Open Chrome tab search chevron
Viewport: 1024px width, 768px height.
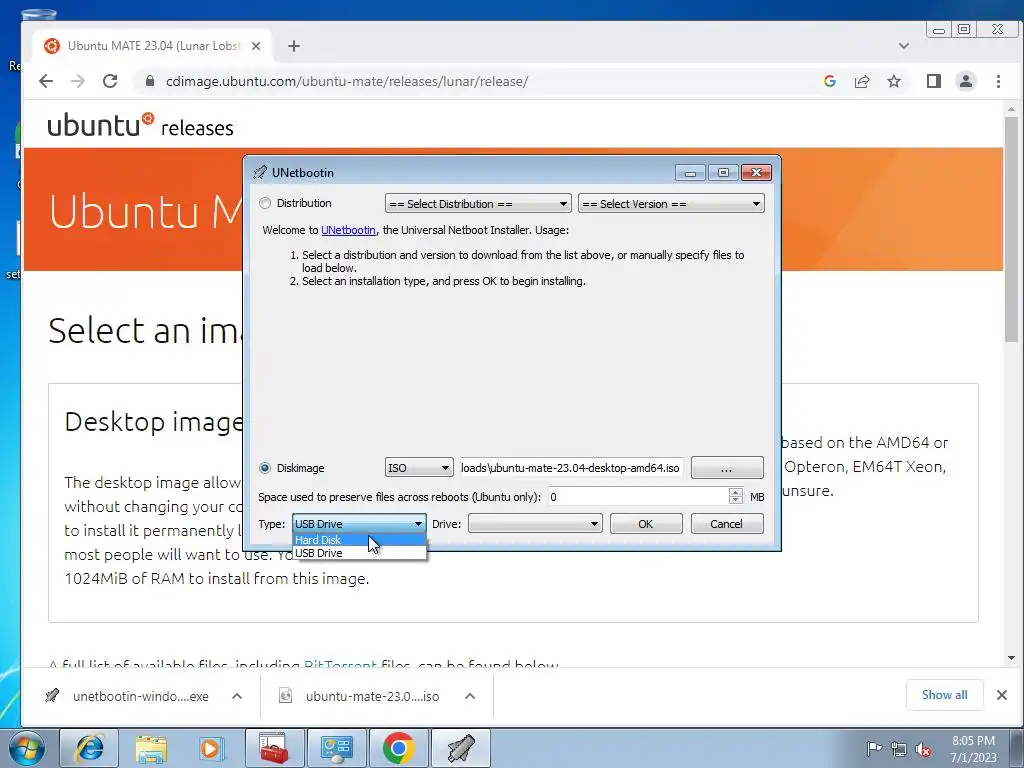pyautogui.click(x=904, y=46)
